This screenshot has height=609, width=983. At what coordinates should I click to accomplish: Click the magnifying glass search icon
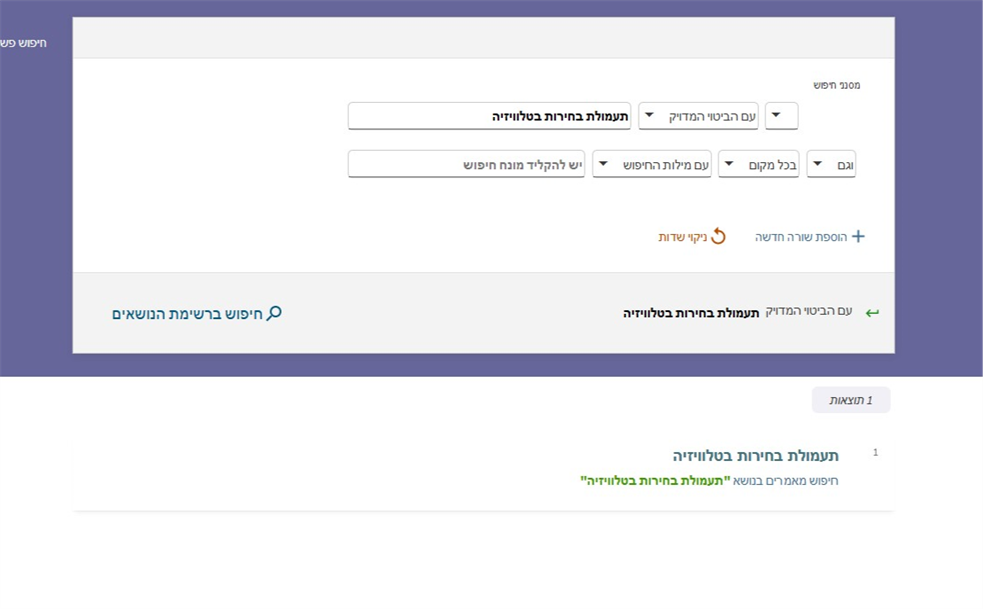(274, 313)
